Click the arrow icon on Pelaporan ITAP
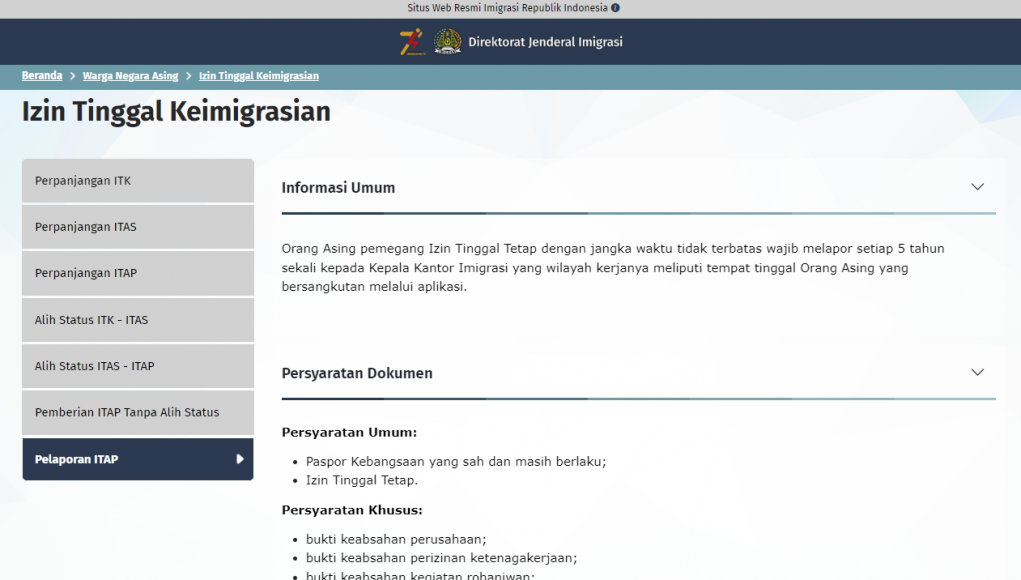The width and height of the screenshot is (1021, 580). coord(239,459)
